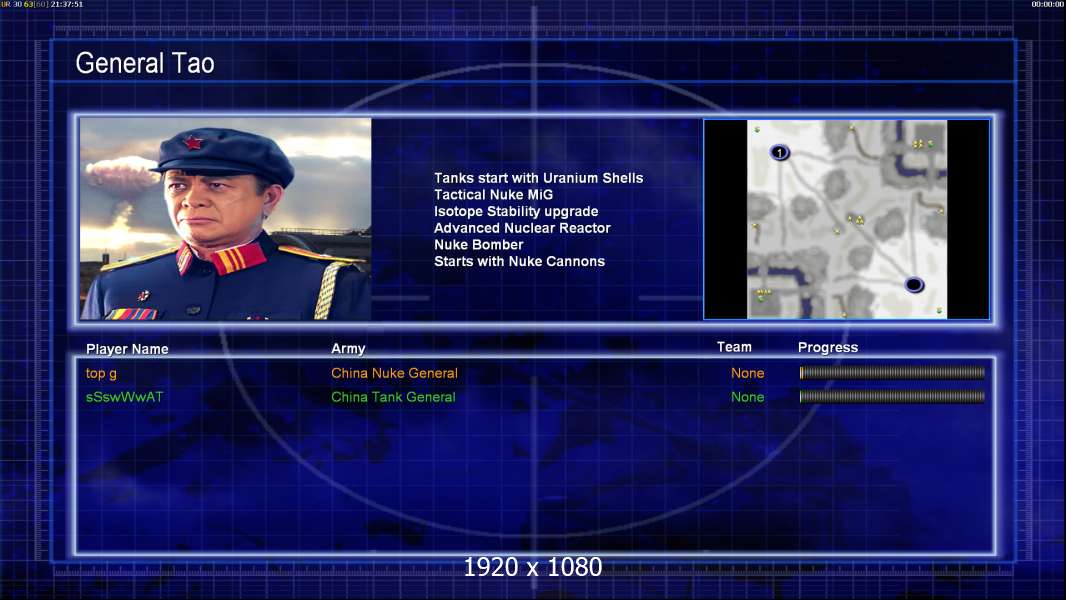Click the Progress column header
1066x600 pixels.
coord(828,347)
